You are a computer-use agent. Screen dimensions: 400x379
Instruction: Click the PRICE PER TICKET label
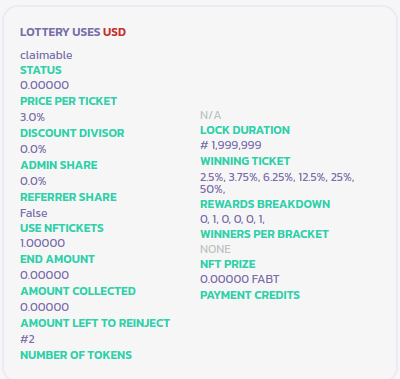point(69,101)
